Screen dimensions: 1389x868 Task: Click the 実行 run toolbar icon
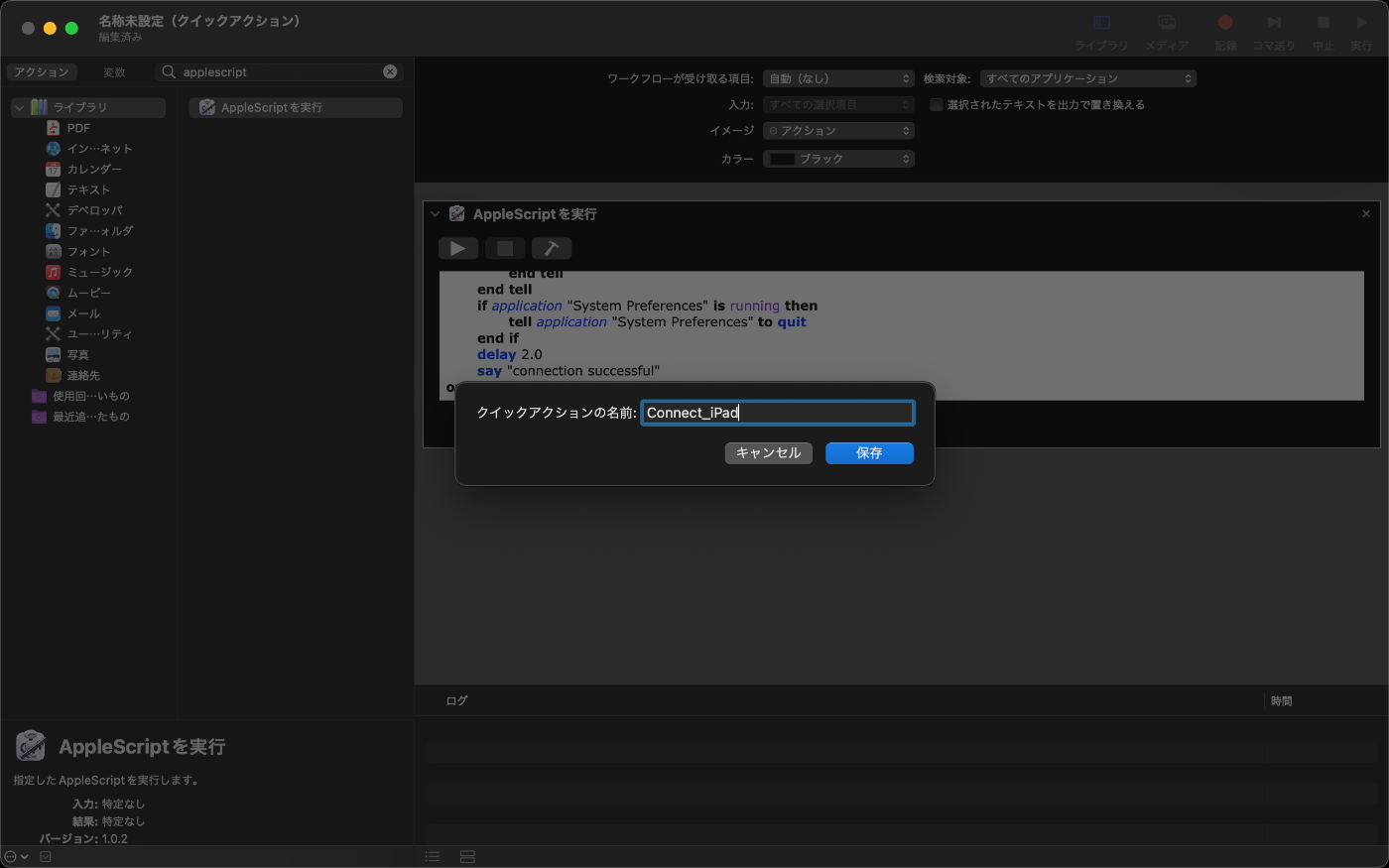click(1361, 23)
